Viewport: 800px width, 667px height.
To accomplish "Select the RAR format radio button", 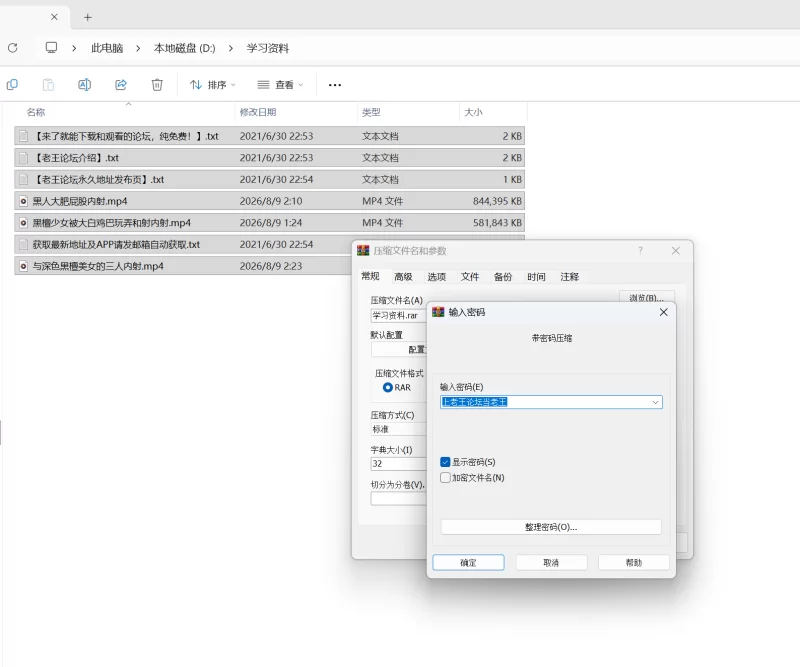I will click(388, 387).
